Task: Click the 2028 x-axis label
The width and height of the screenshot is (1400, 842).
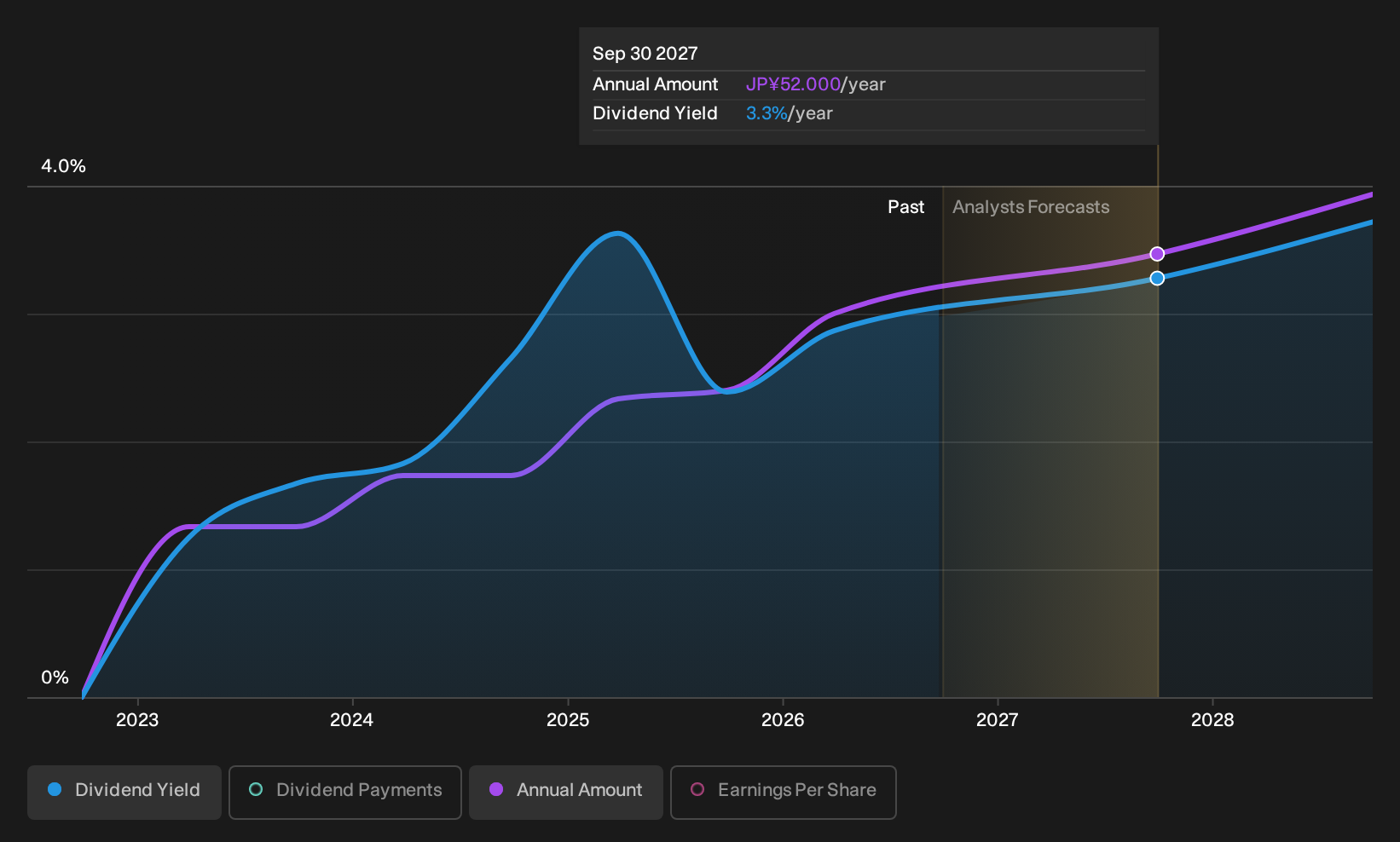Action: click(1212, 720)
